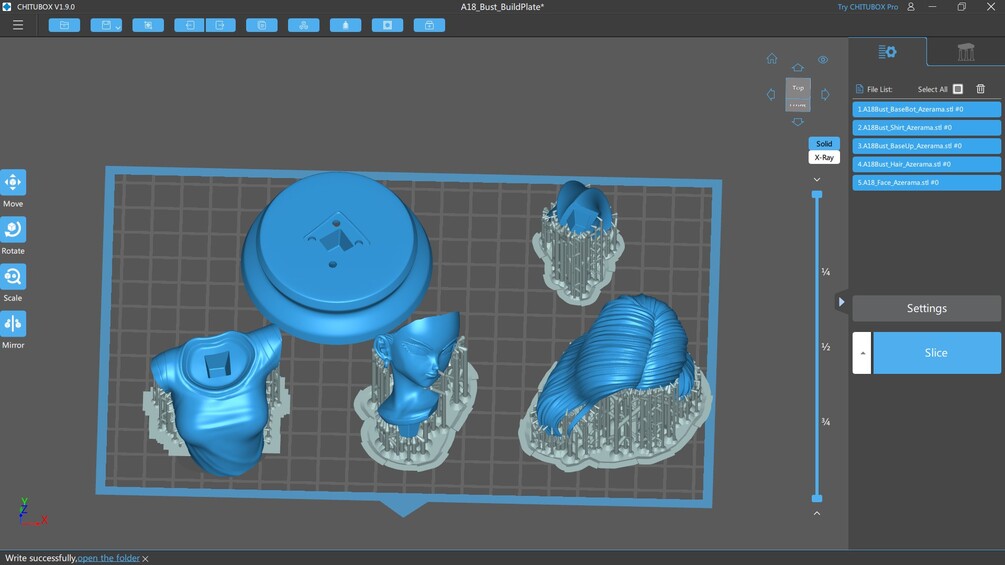
Task: Click chevron below the layer slider
Action: [817, 513]
